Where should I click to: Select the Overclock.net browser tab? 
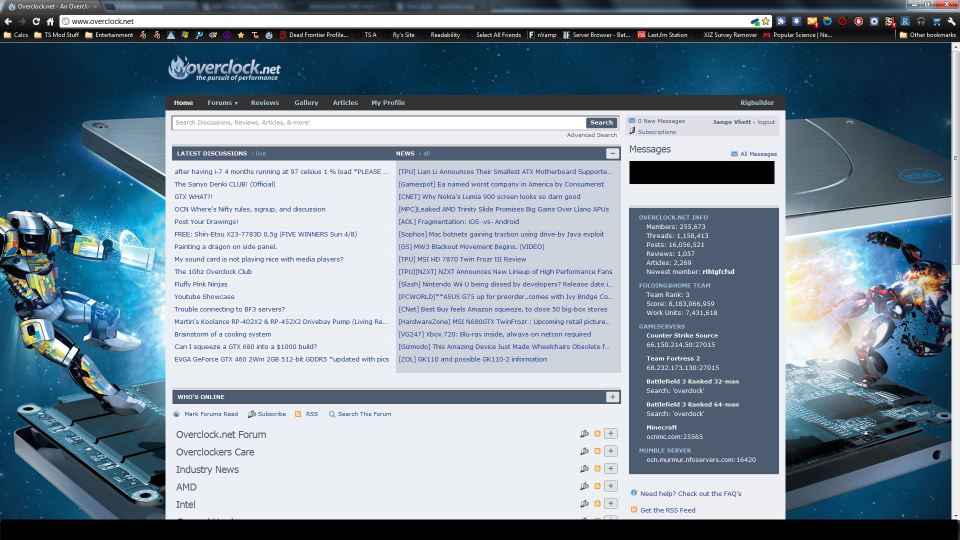pyautogui.click(x=51, y=6)
